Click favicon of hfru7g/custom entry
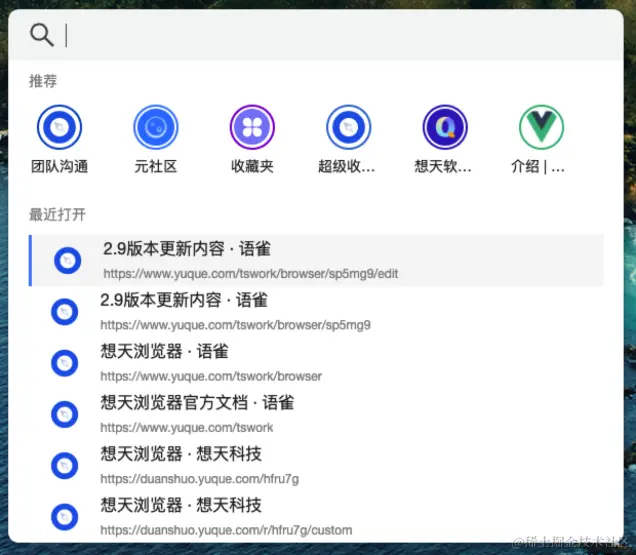Viewport: 636px width, 555px height. click(64, 517)
